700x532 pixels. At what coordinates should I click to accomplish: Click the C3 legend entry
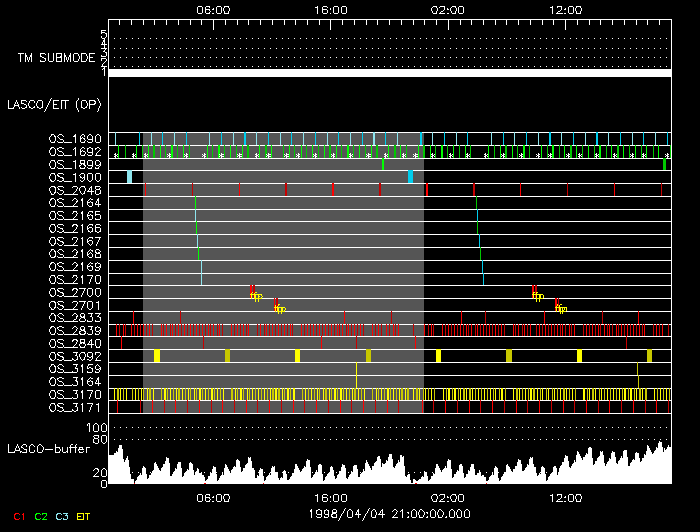62,516
